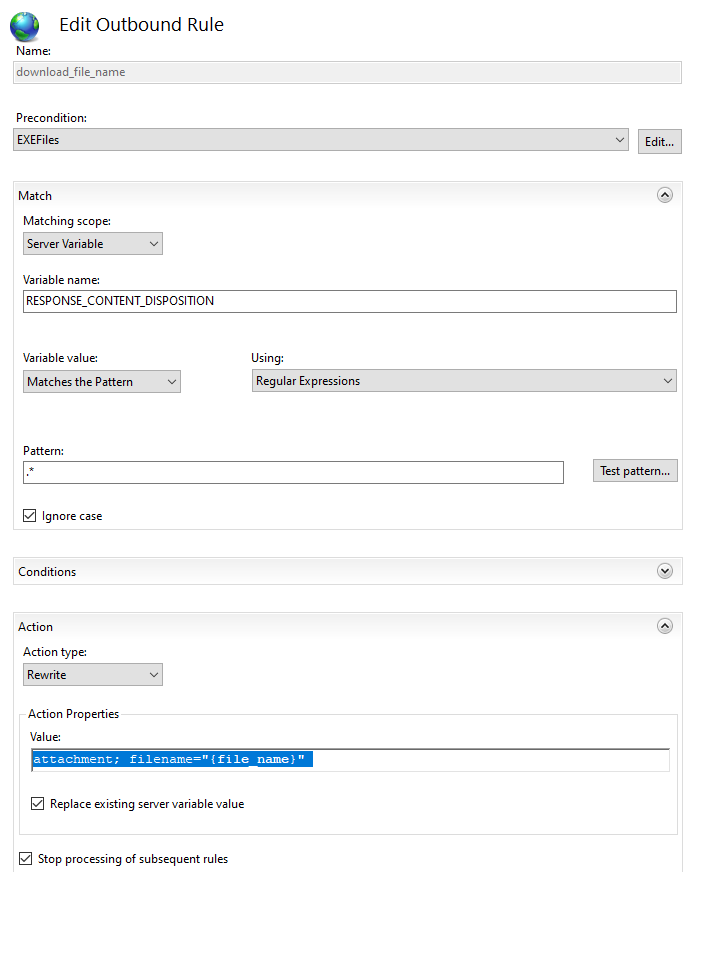Open the Precondition EXEFiles dropdown
709x980 pixels.
pyautogui.click(x=321, y=139)
